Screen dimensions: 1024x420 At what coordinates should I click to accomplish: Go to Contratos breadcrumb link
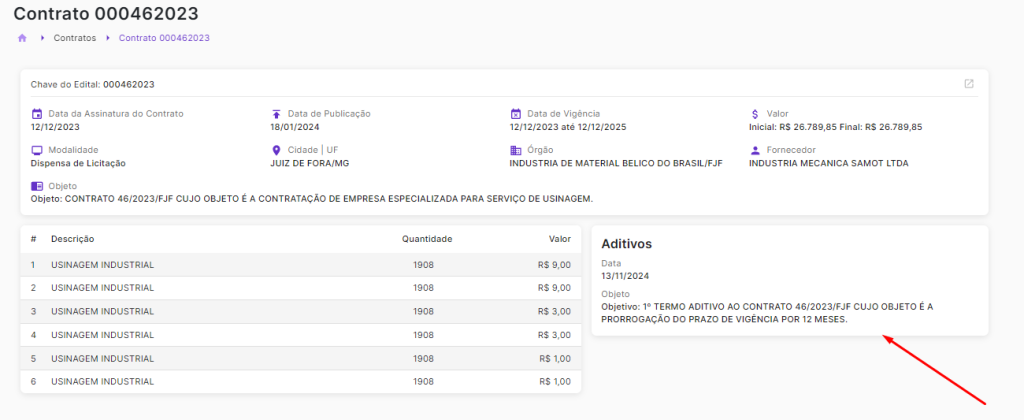click(x=75, y=38)
